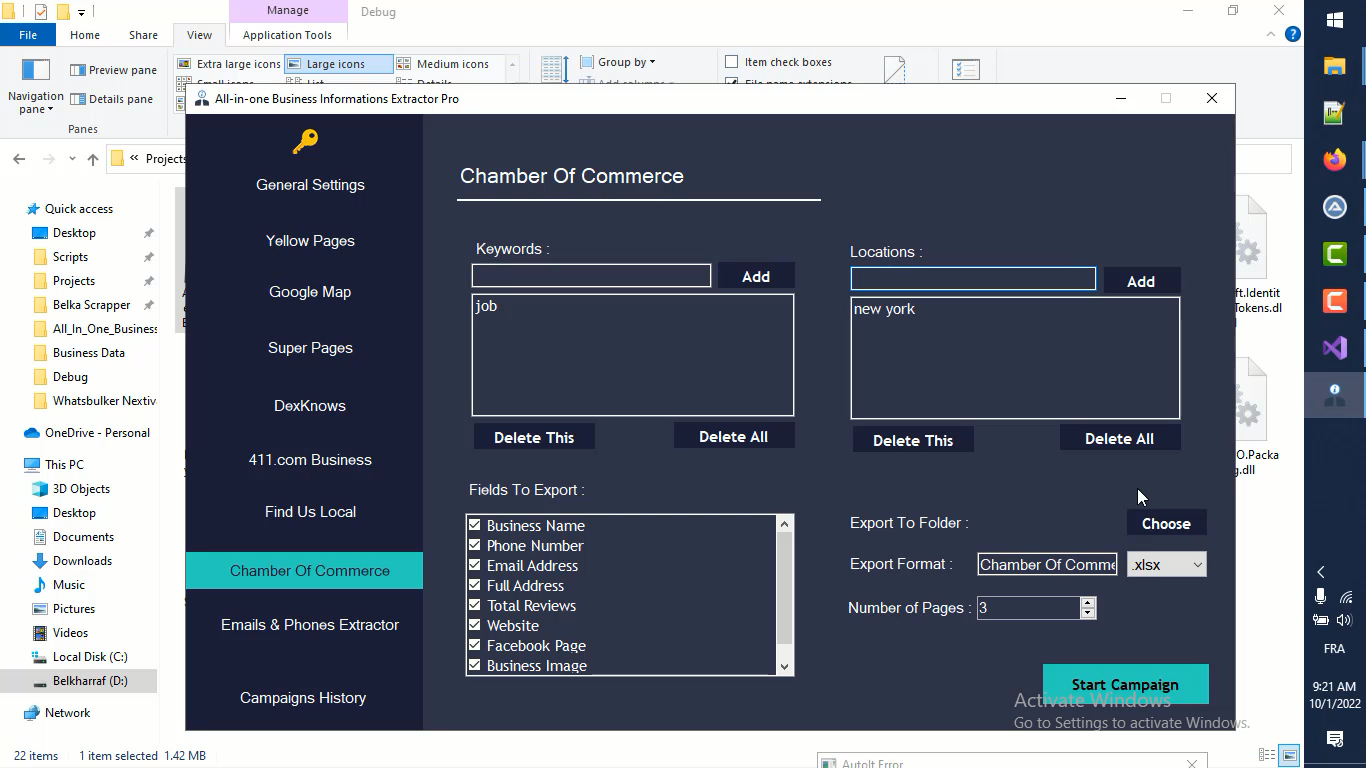Click Delete All under Locations

tap(1119, 438)
